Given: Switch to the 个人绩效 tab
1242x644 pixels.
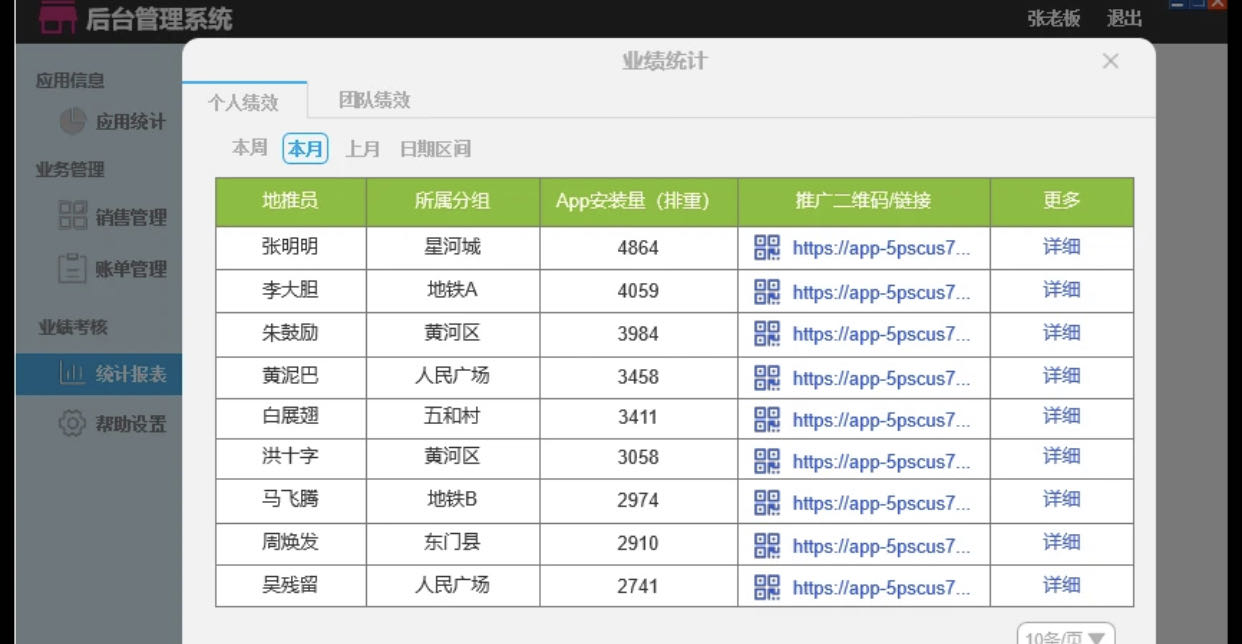Looking at the screenshot, I should [x=243, y=102].
